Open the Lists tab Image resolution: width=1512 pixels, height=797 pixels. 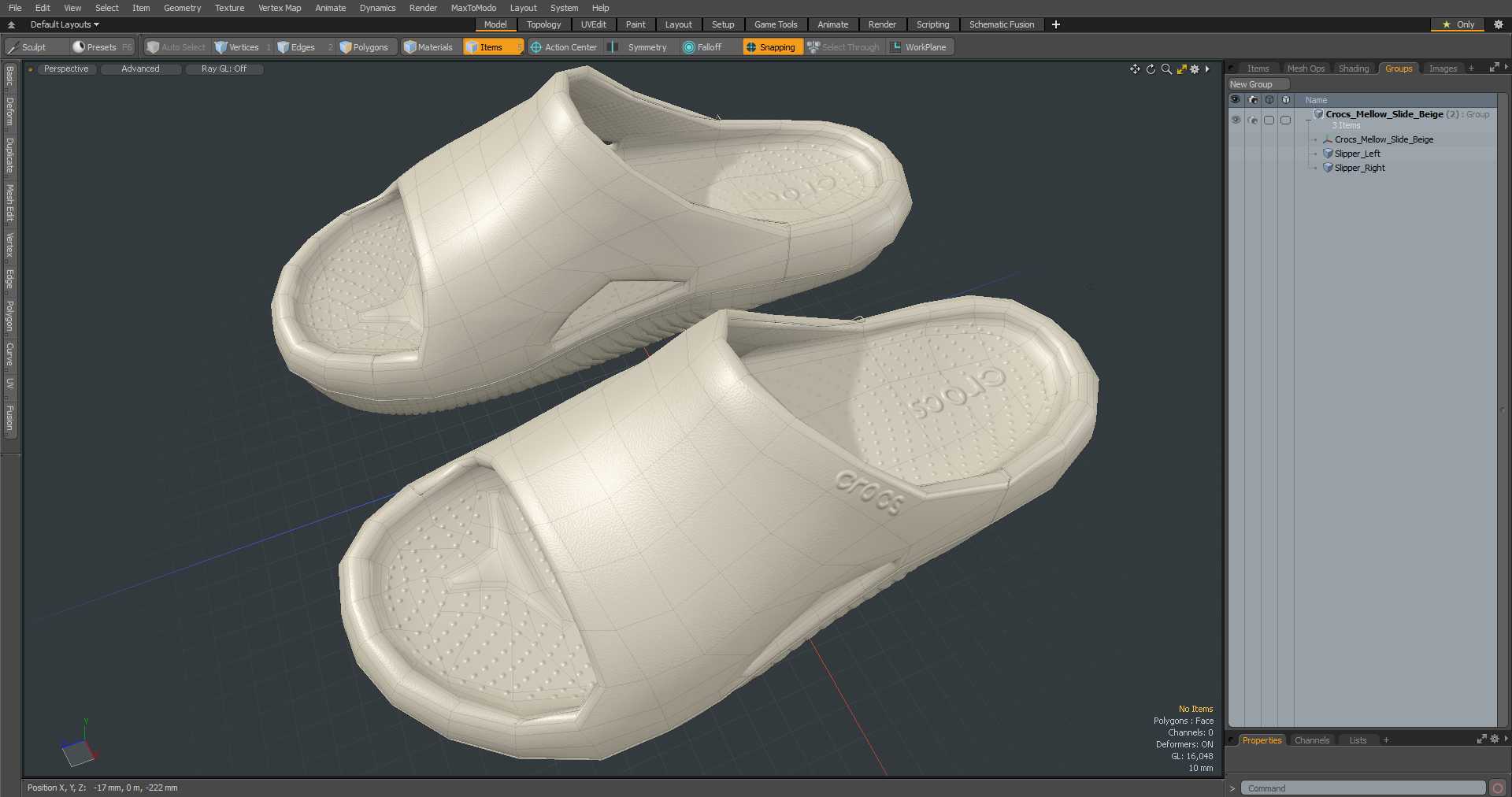(1358, 740)
